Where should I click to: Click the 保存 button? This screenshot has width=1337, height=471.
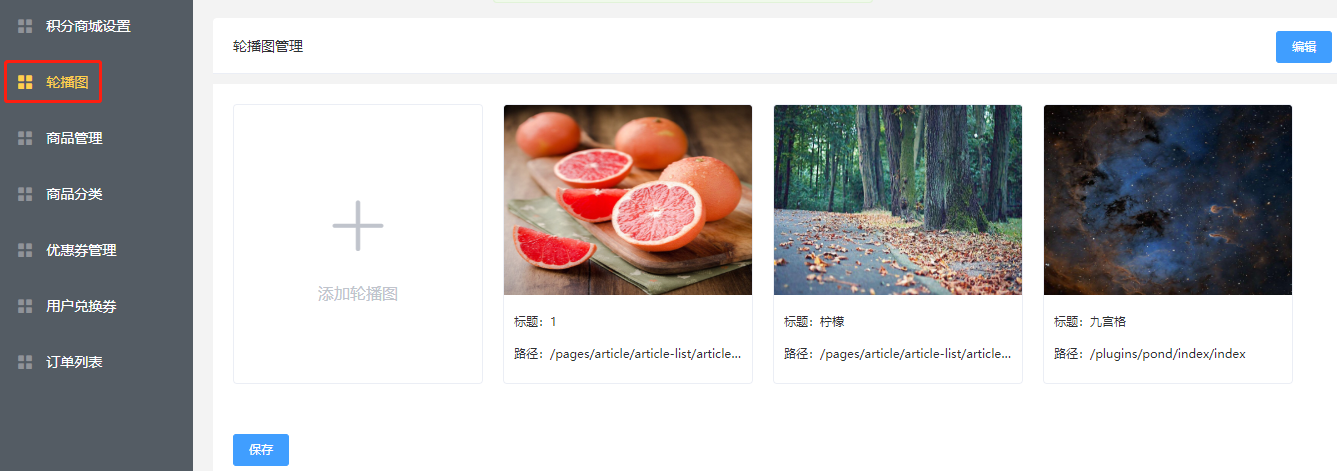click(261, 450)
